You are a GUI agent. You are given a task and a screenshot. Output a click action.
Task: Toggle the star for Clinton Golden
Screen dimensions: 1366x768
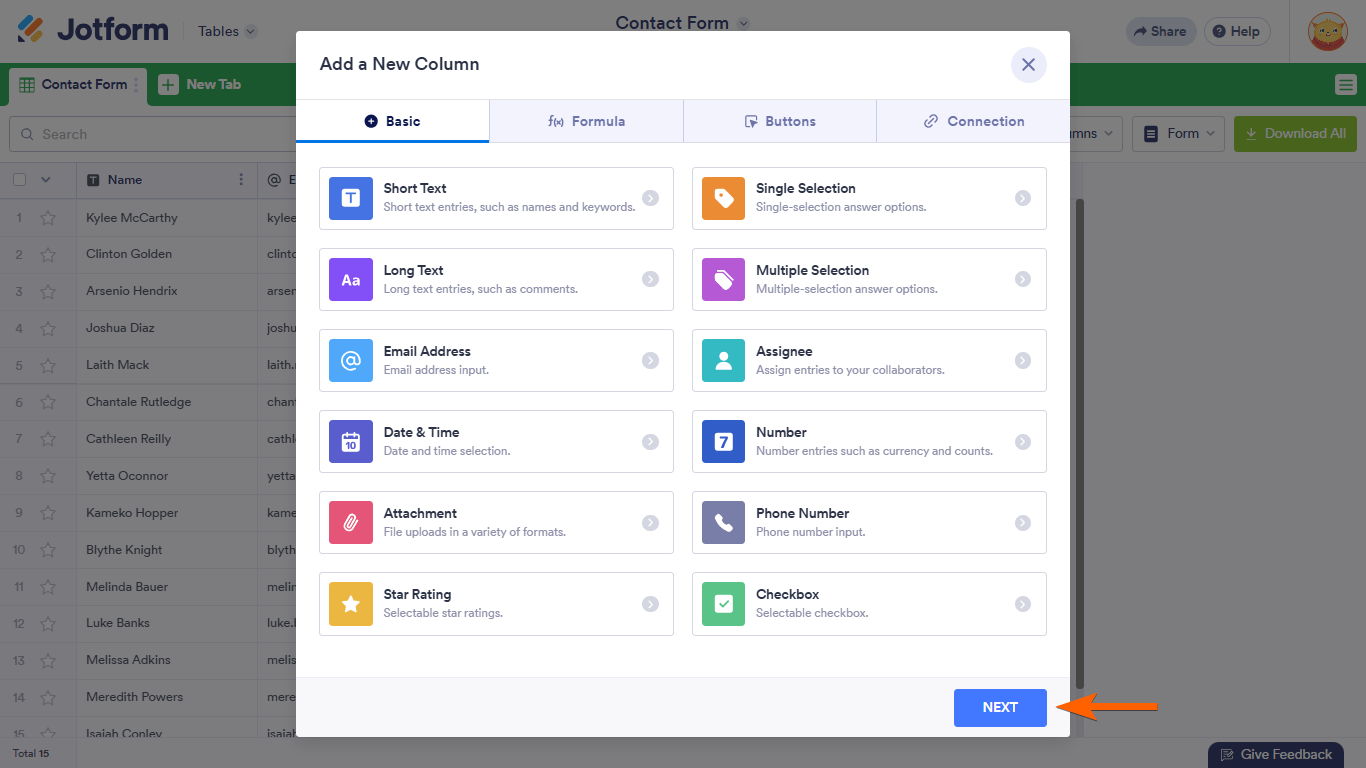click(x=48, y=255)
